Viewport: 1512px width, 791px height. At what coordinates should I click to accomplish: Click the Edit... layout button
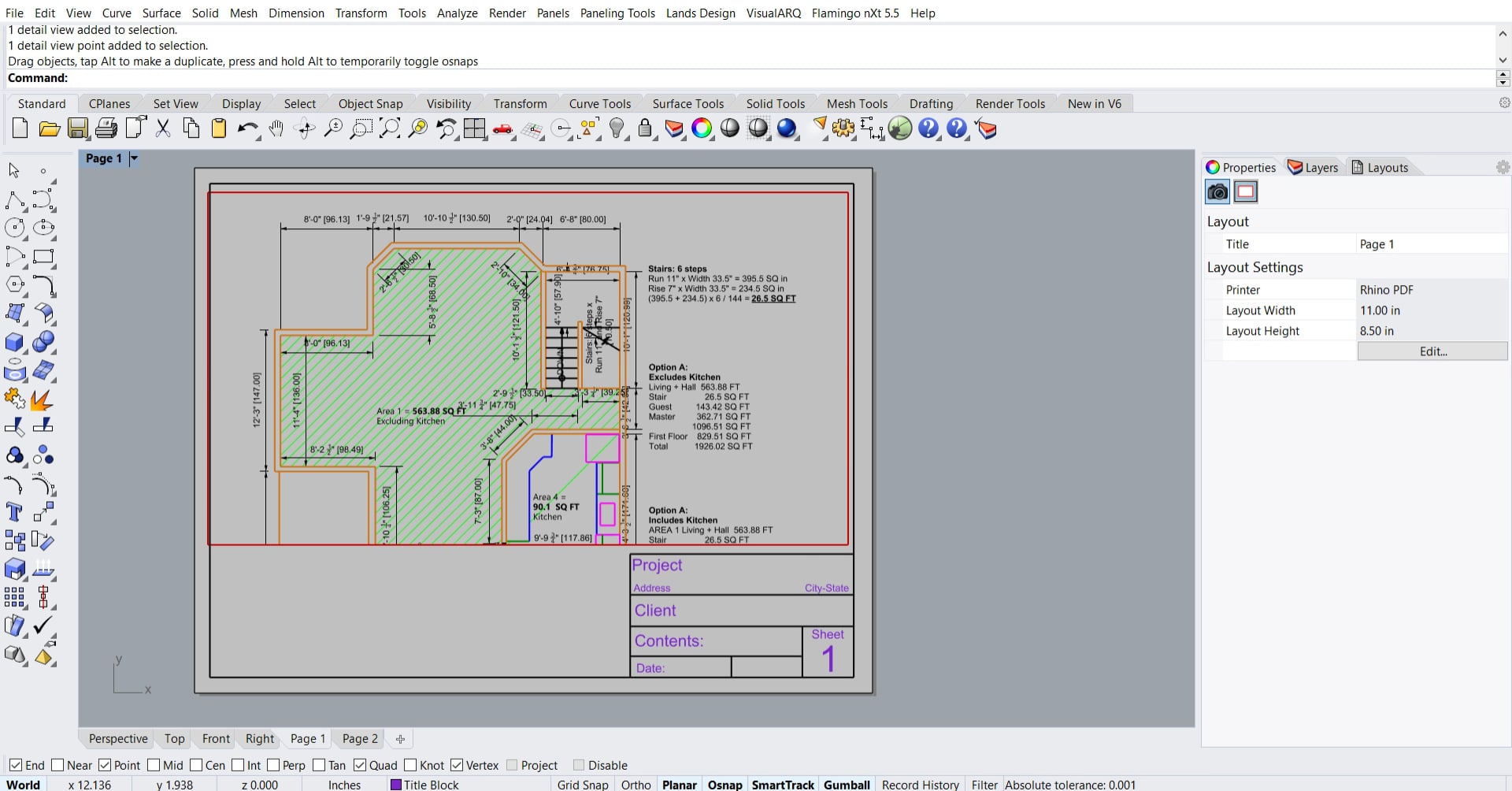1432,351
